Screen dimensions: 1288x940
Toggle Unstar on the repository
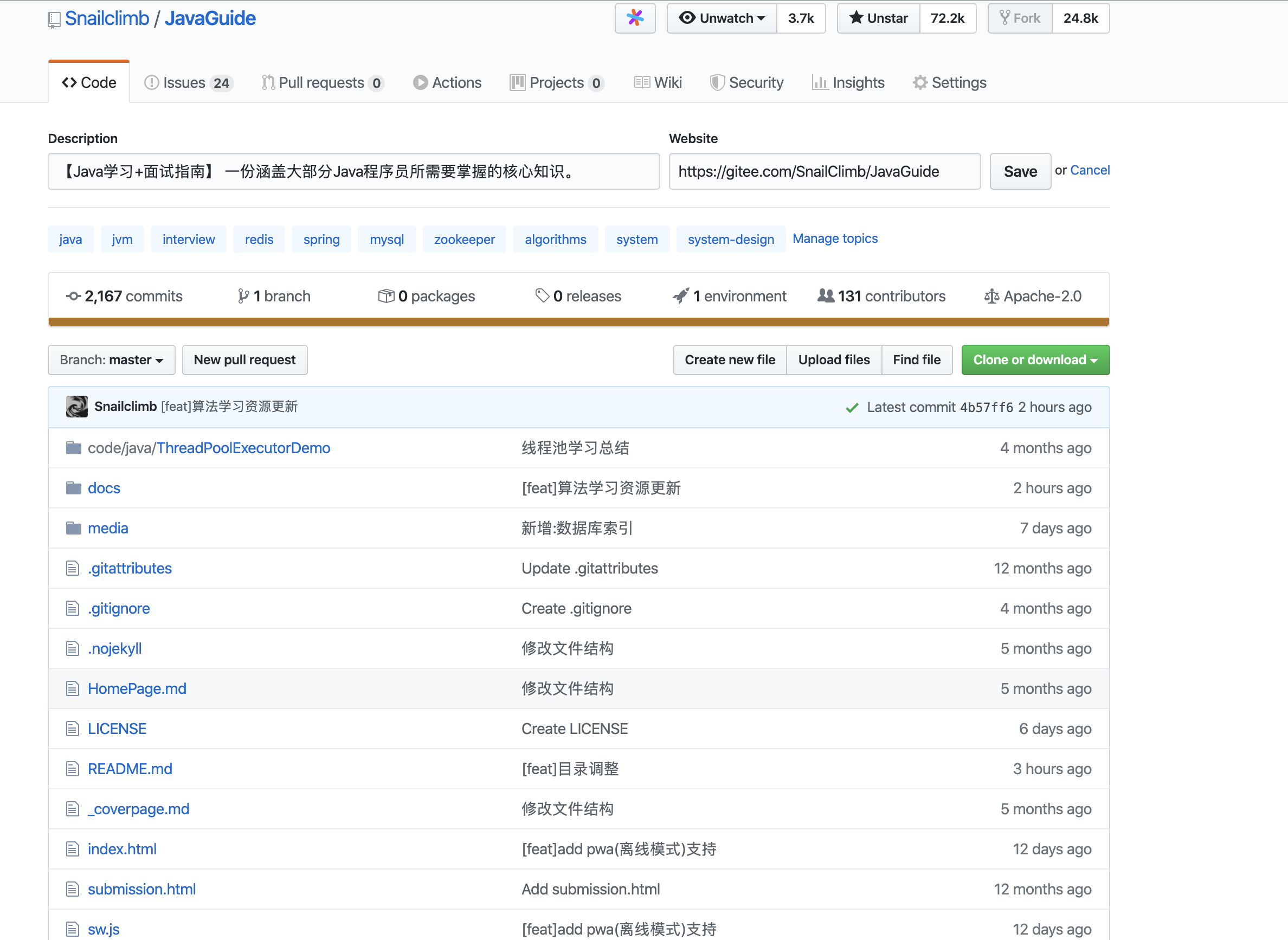[878, 18]
